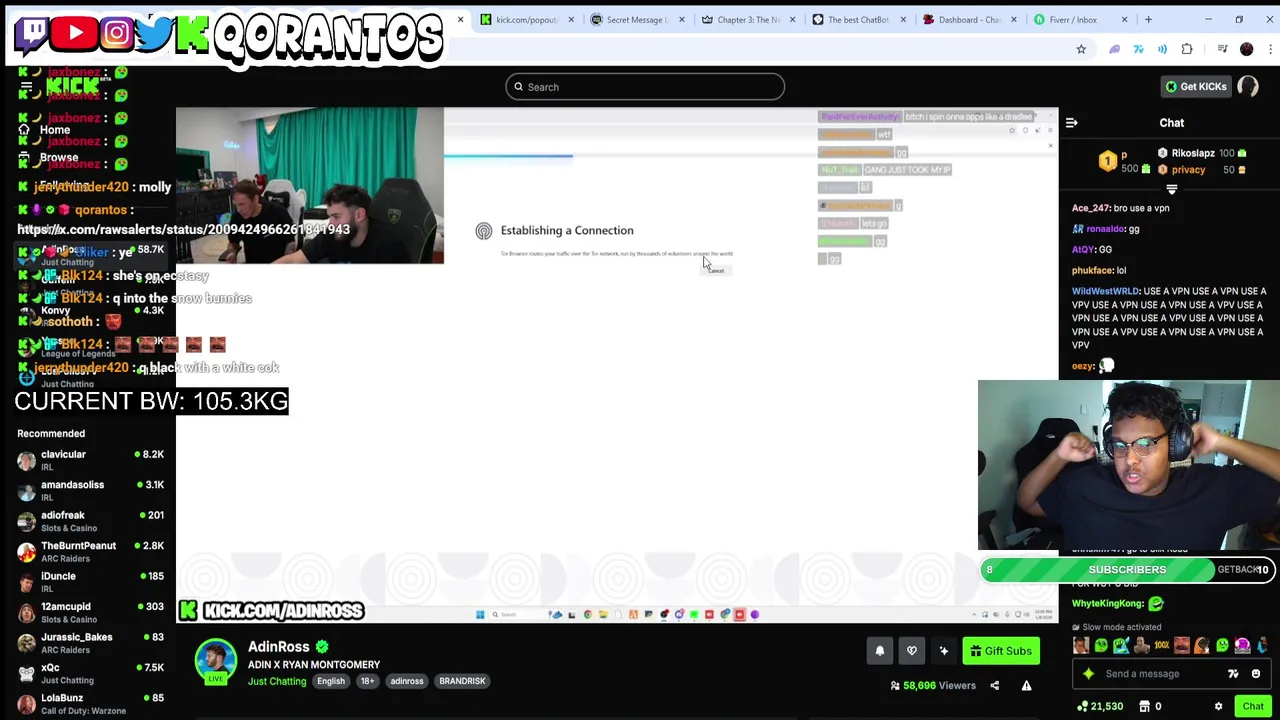Viewport: 1280px width, 720px height.
Task: Close the Fiverr / Inbox tab
Action: 1124,20
